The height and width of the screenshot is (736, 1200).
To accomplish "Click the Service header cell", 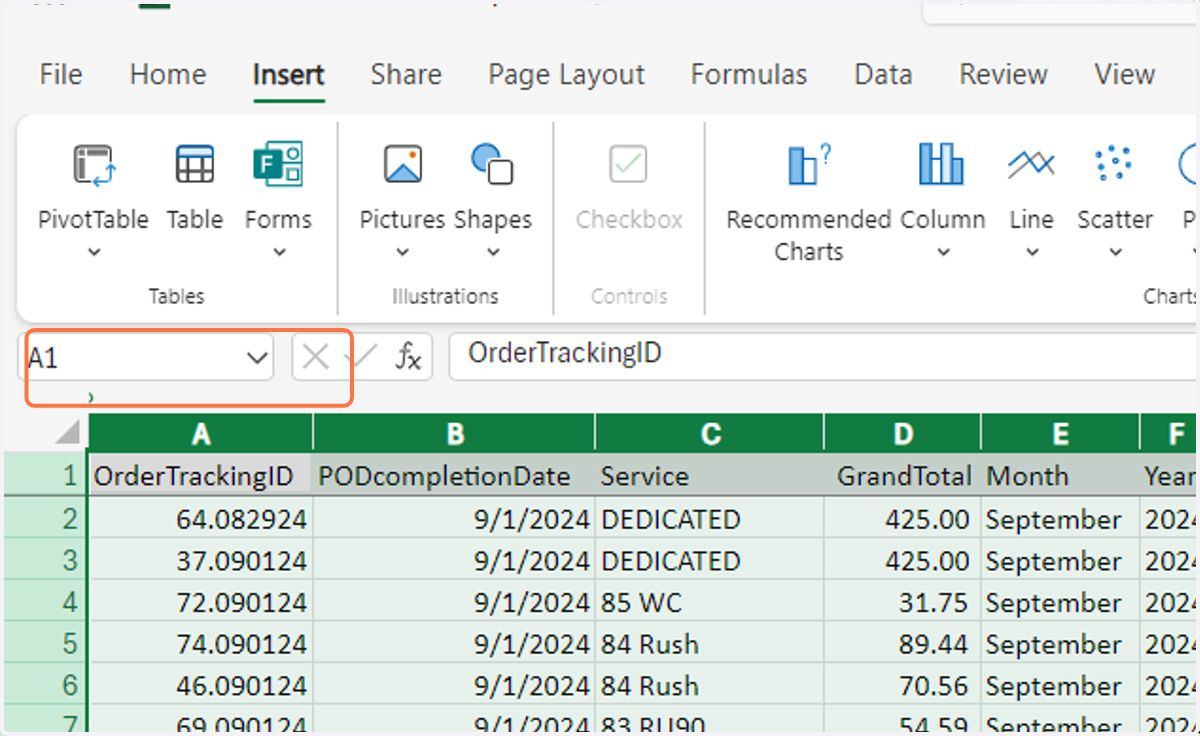I will (710, 476).
